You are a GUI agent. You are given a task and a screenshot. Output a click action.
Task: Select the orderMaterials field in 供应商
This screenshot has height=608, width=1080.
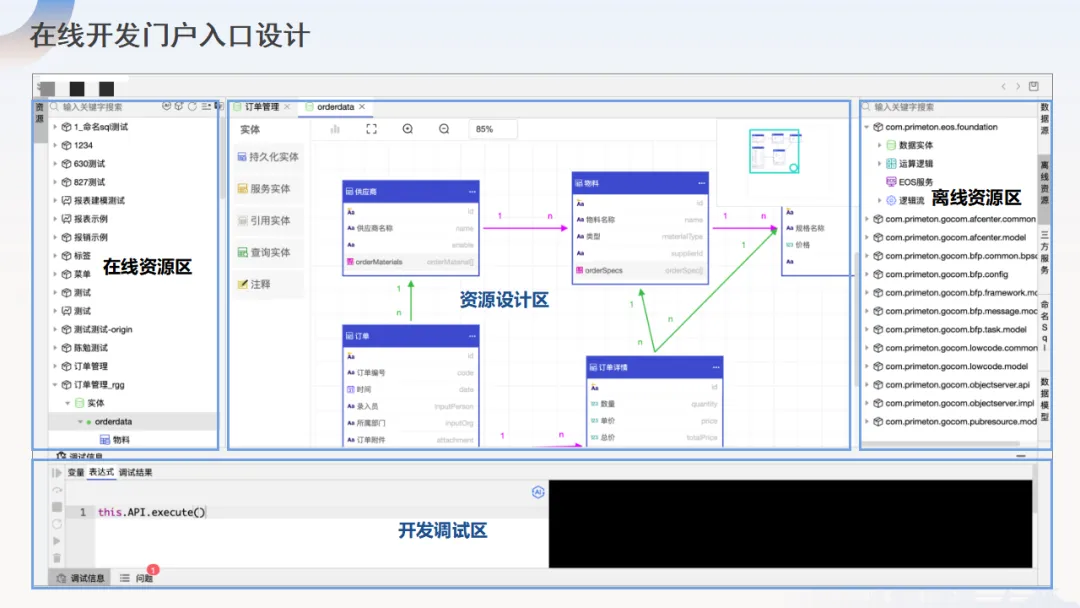coord(411,262)
